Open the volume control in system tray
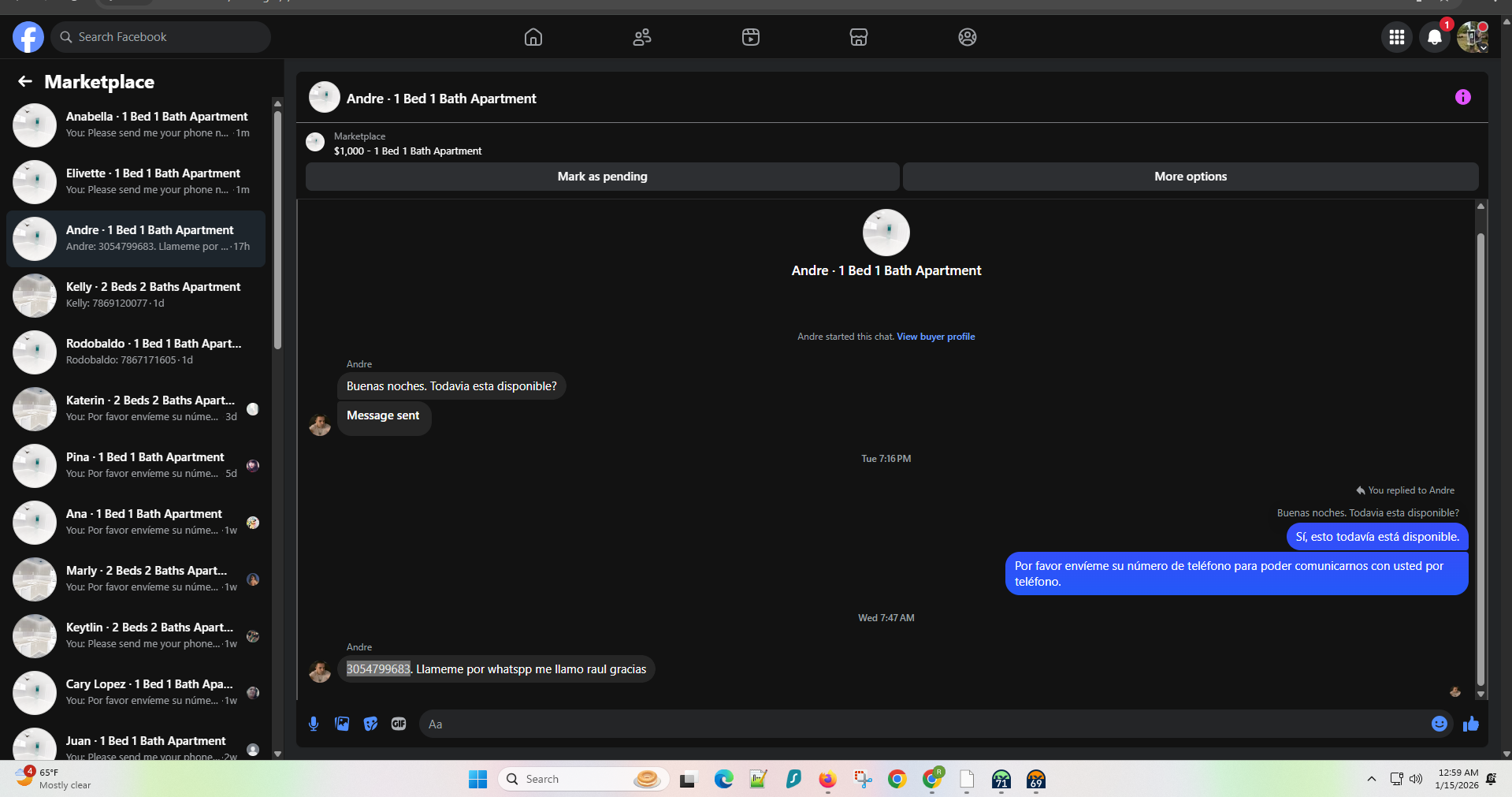The height and width of the screenshot is (797, 1512). (x=1416, y=779)
